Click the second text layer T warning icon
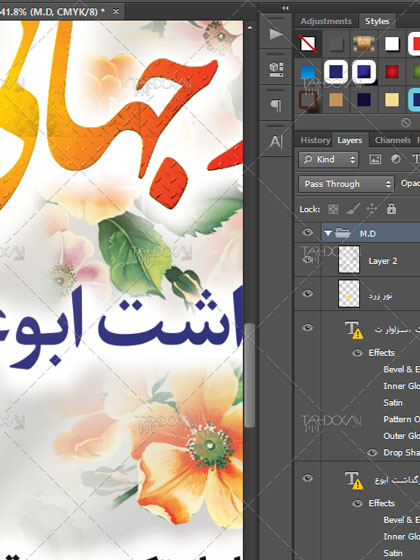This screenshot has height=560, width=420. (x=354, y=480)
